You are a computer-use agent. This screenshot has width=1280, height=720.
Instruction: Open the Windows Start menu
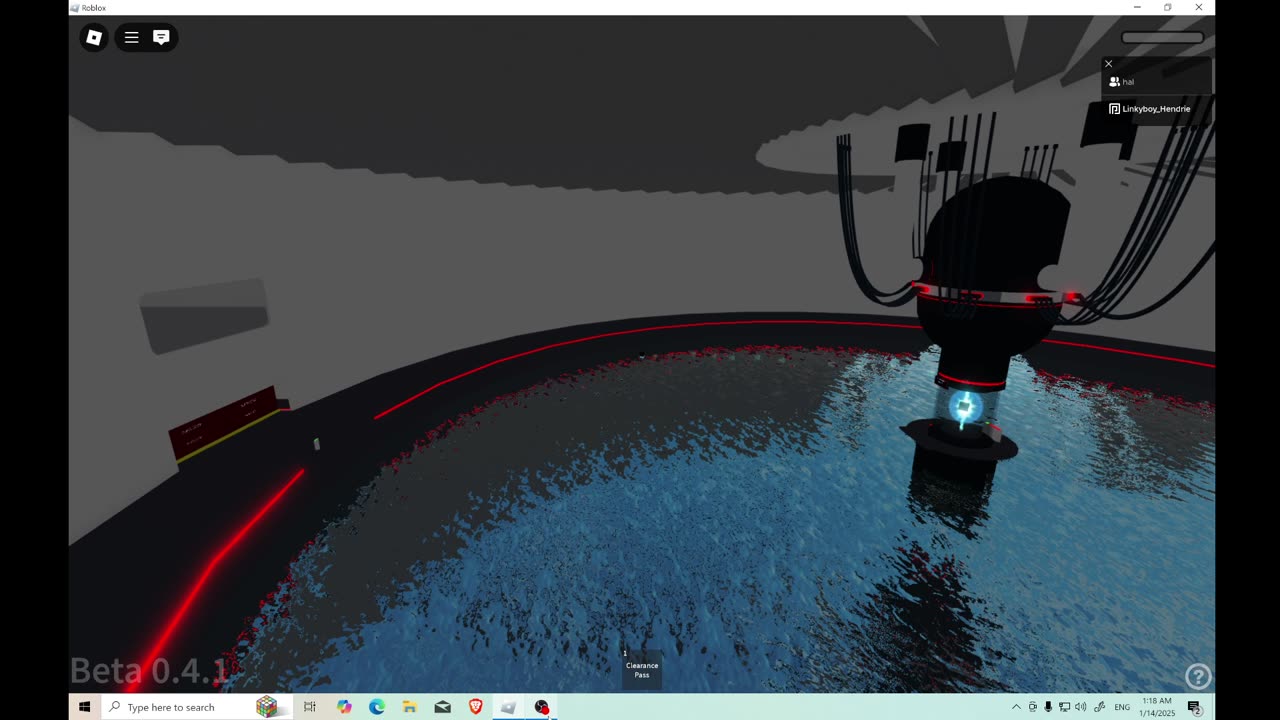pyautogui.click(x=85, y=707)
